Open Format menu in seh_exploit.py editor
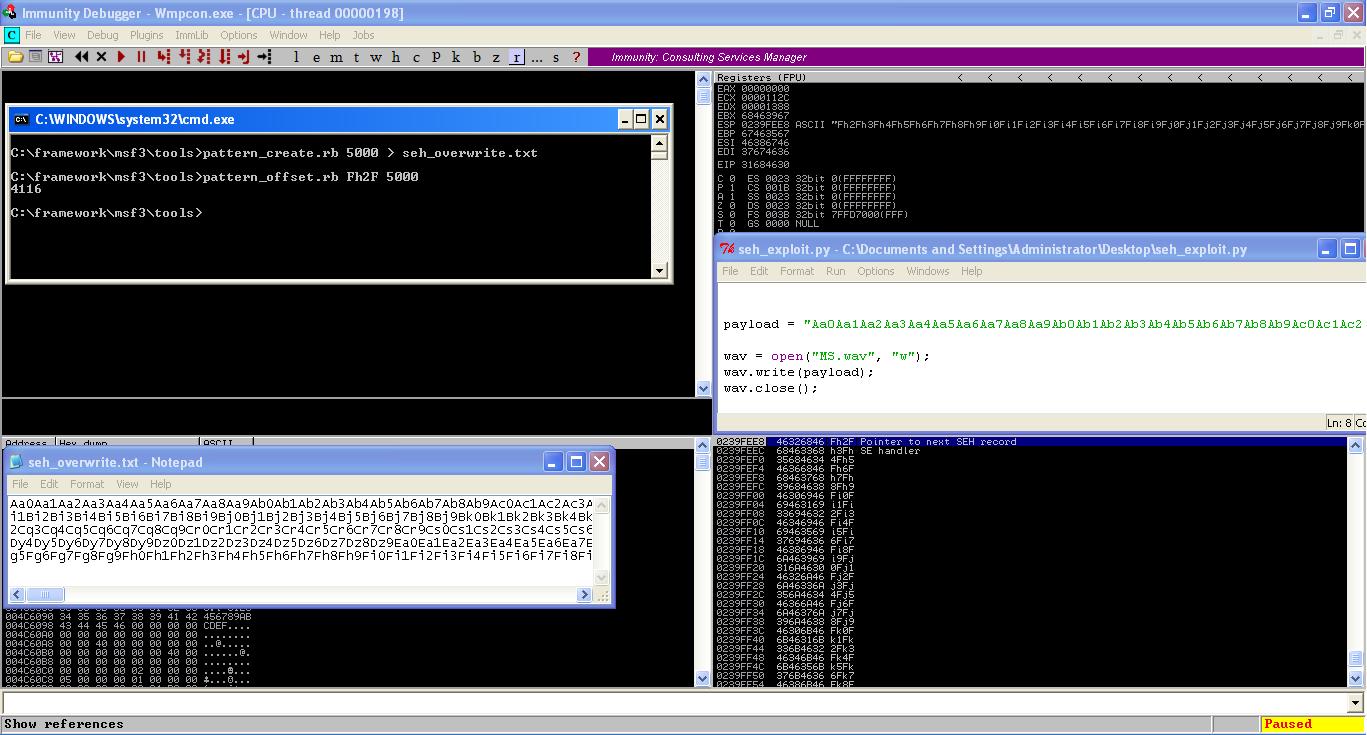The height and width of the screenshot is (735, 1367). tap(796, 271)
